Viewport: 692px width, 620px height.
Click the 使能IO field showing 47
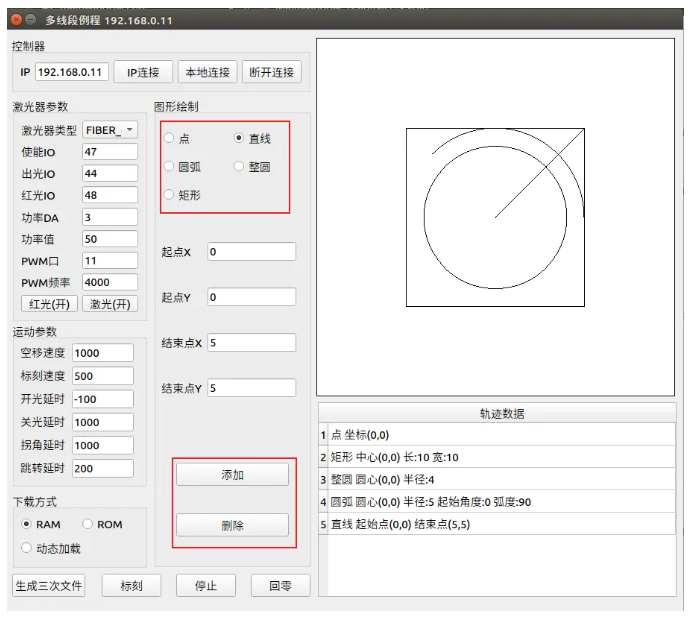click(x=110, y=152)
